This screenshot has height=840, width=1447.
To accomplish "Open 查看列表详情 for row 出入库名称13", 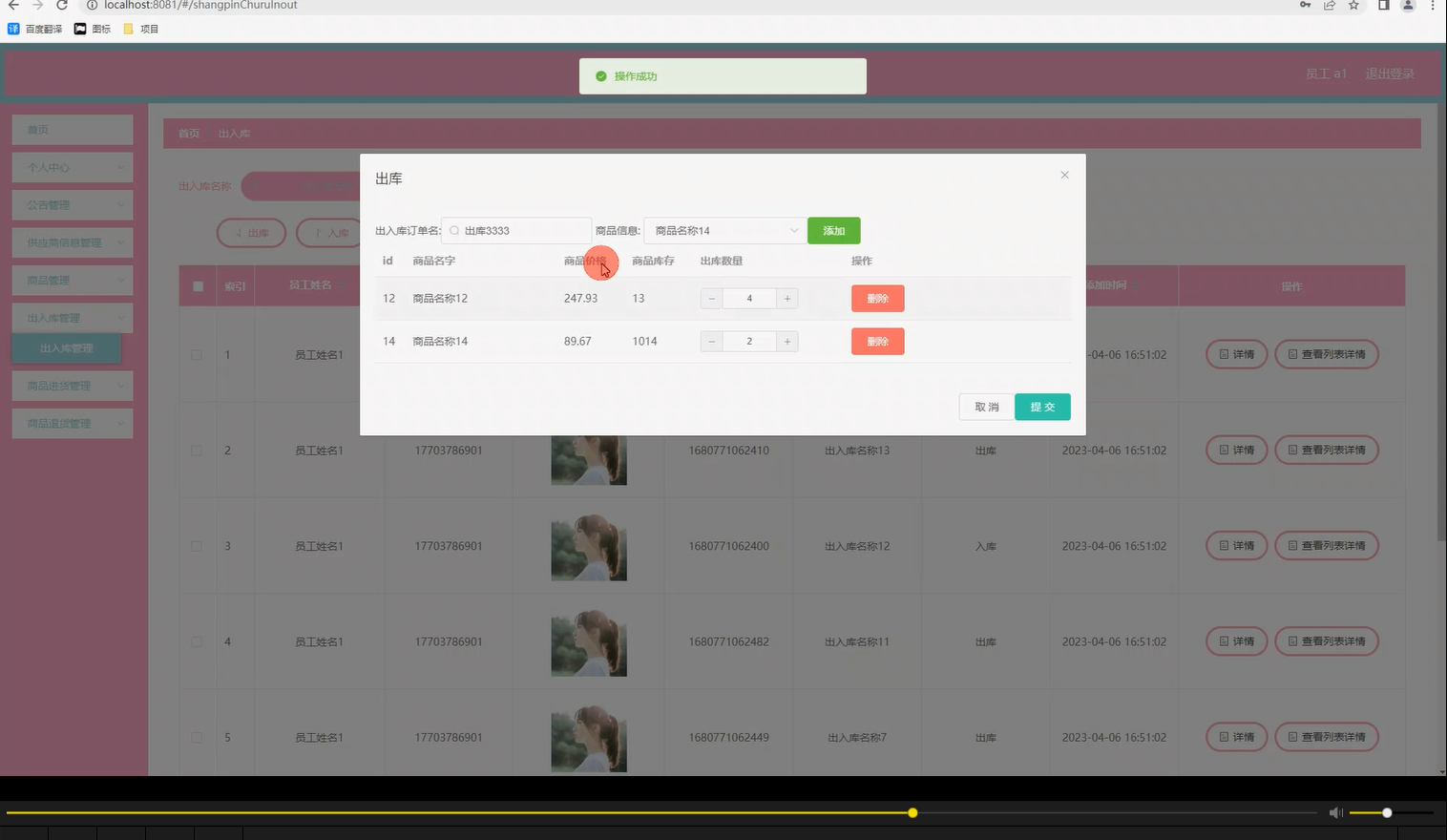I will 1327,450.
